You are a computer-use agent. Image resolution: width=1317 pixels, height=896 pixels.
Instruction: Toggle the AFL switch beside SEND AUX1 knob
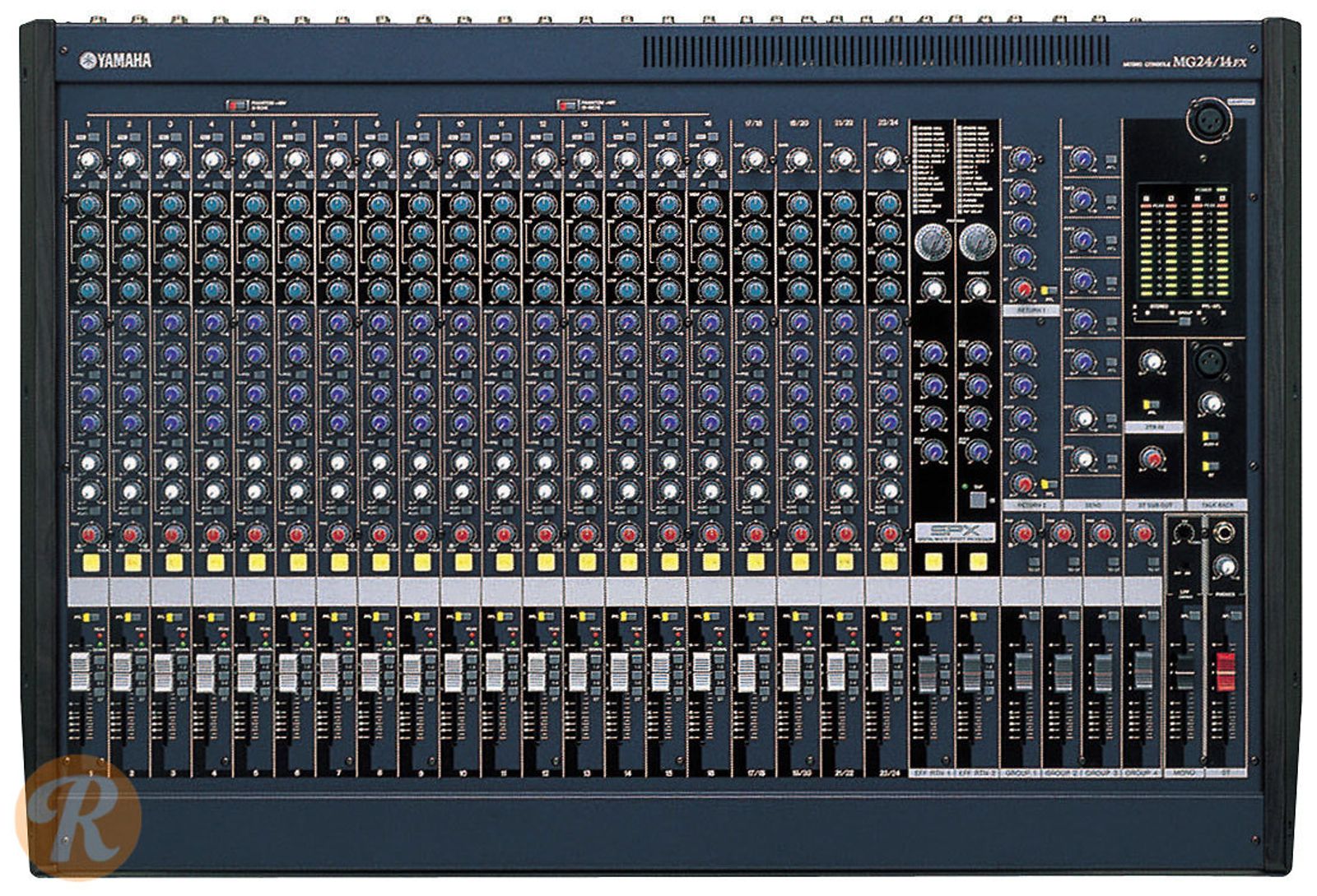1111,160
